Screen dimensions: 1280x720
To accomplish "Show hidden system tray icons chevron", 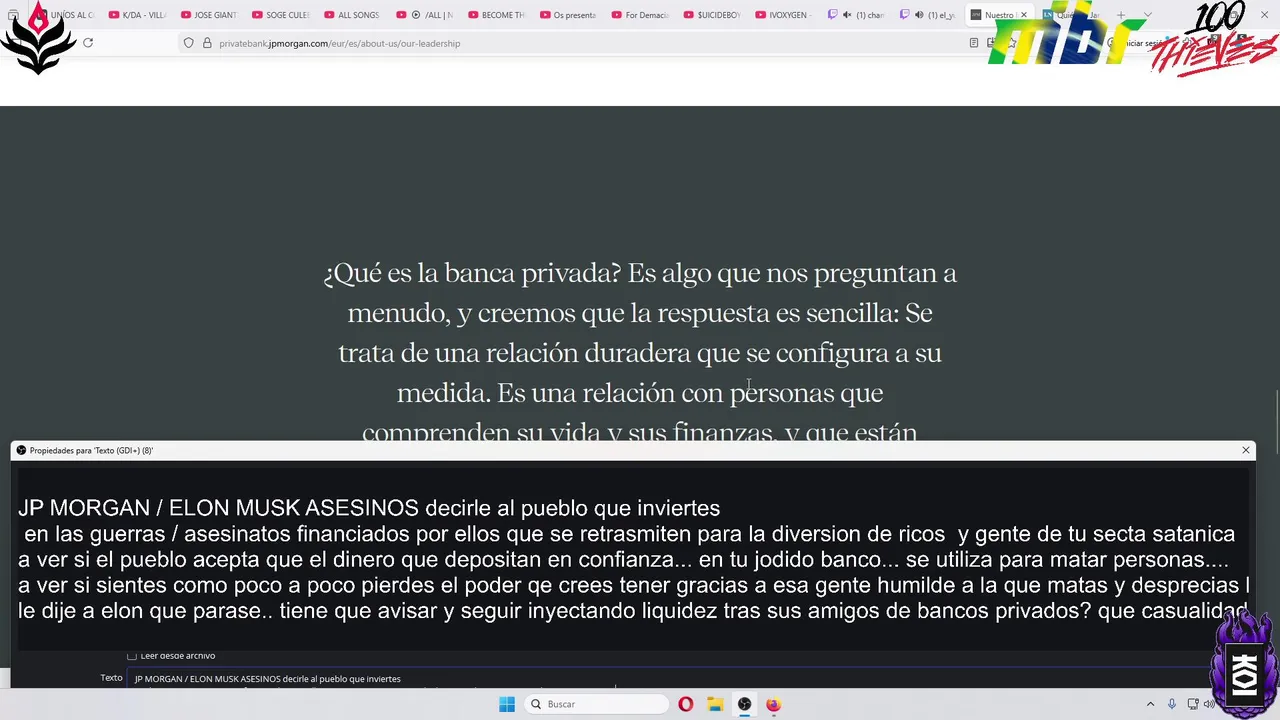I will 1150,704.
